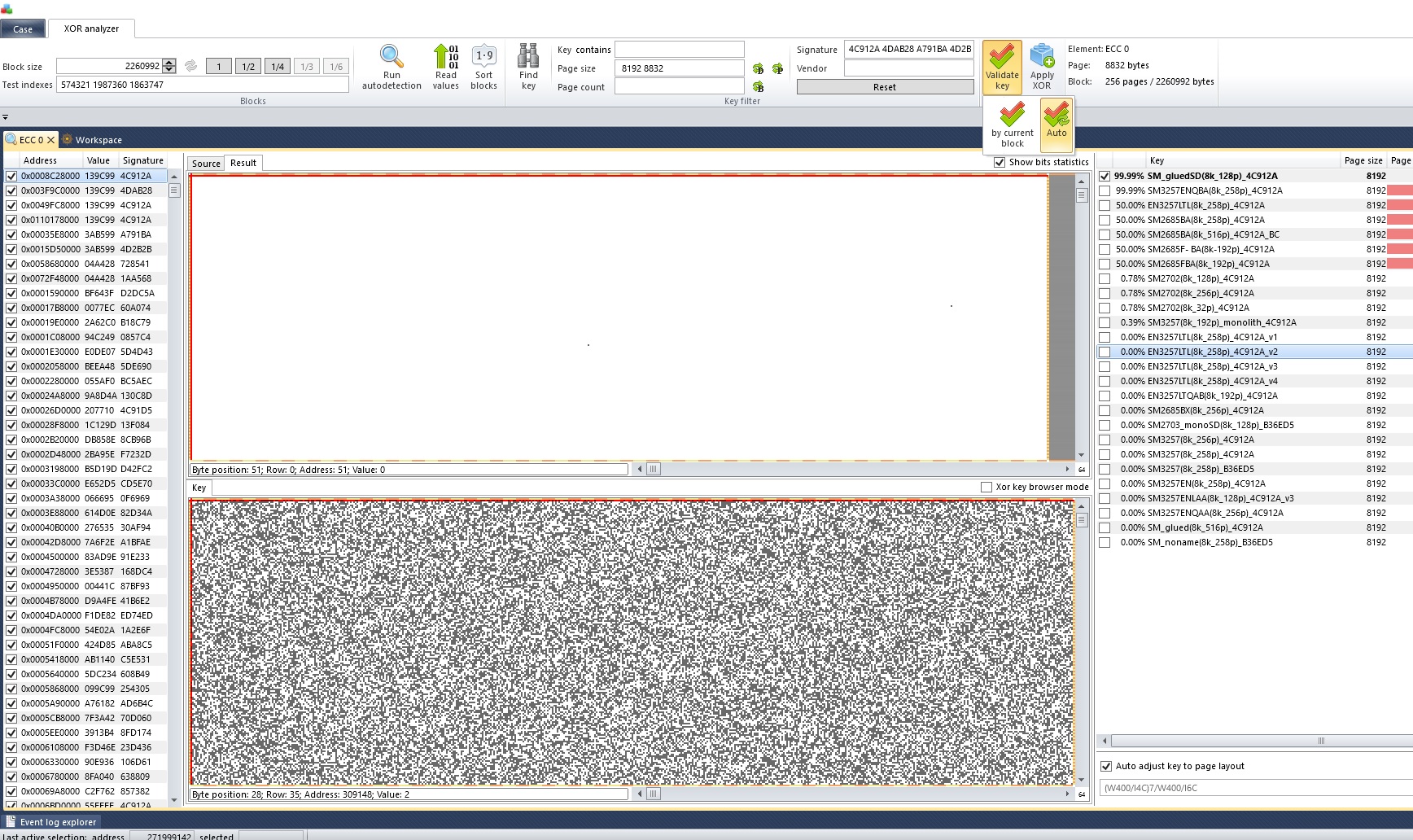The width and height of the screenshot is (1413, 840).
Task: Click the Key contains input field
Action: [x=680, y=50]
